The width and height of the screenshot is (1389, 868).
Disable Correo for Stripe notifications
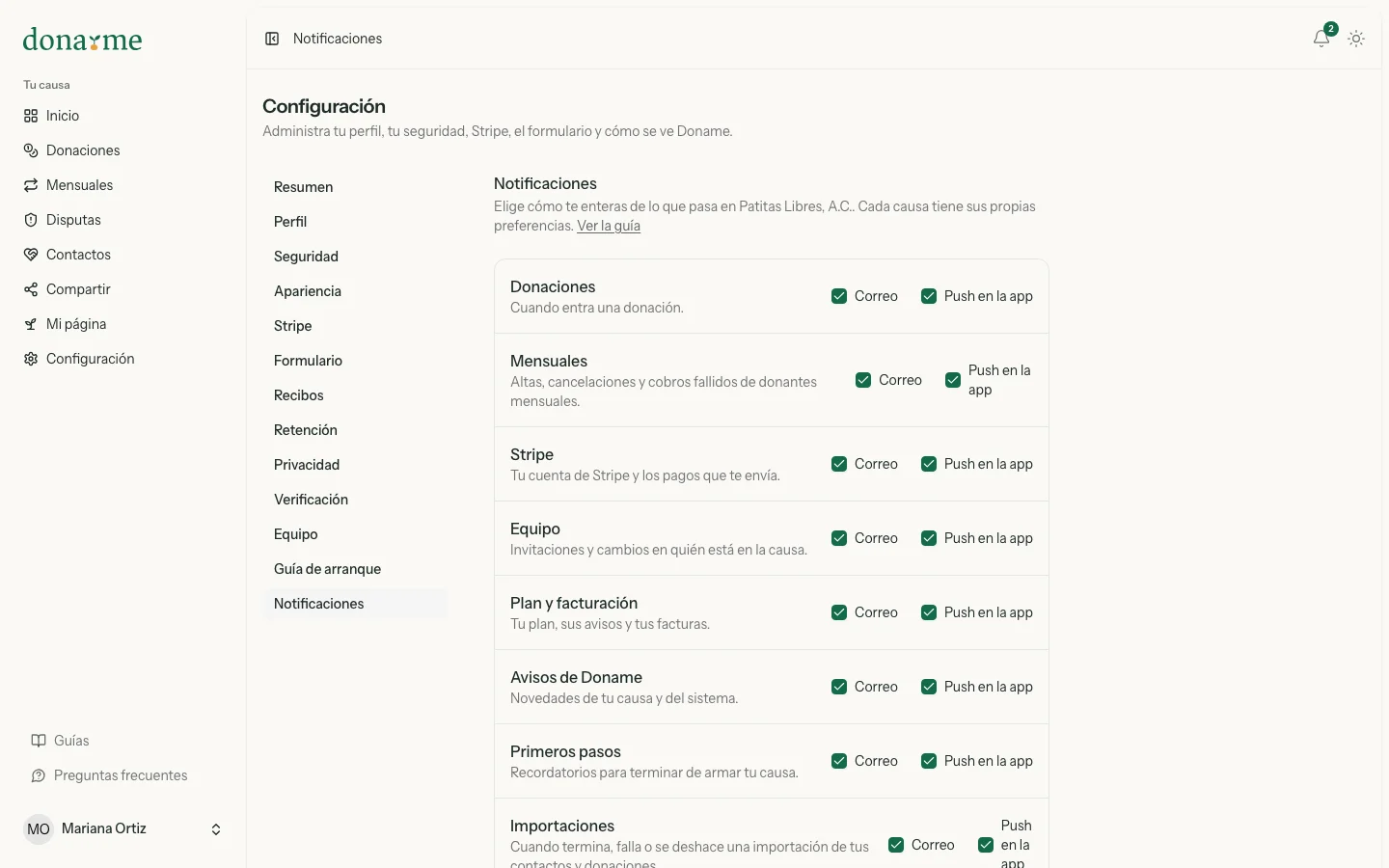click(839, 464)
